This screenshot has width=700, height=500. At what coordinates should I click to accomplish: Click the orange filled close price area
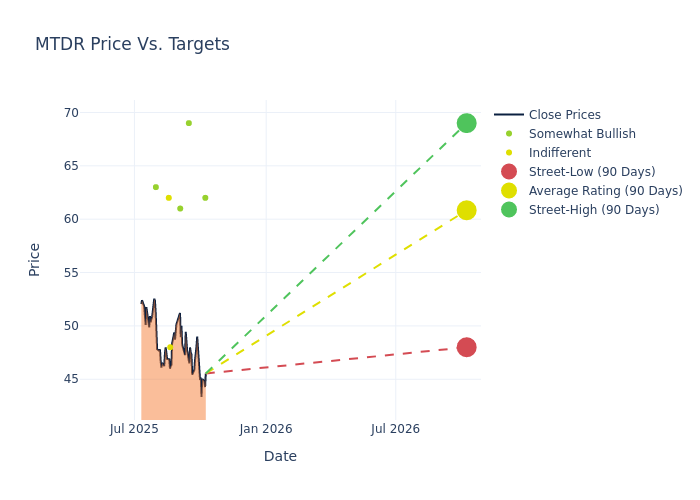pyautogui.click(x=160, y=395)
